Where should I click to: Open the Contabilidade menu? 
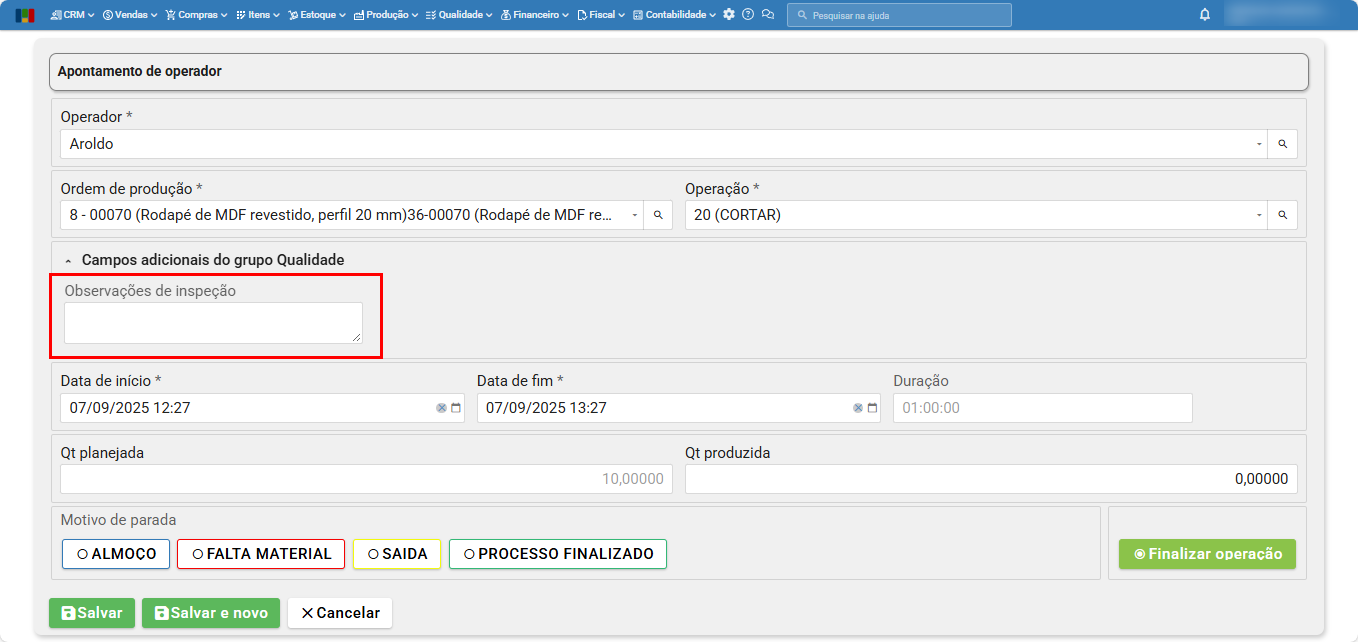coord(674,15)
